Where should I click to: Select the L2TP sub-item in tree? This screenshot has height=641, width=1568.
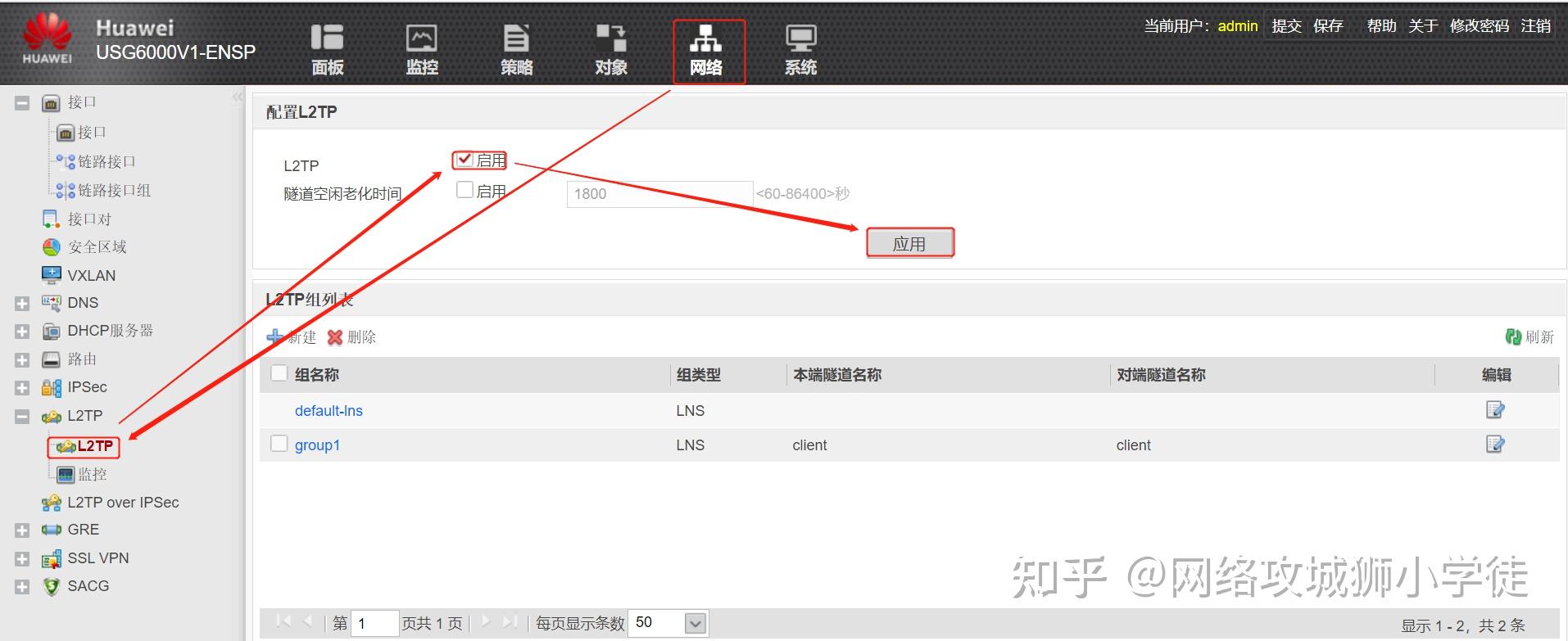pyautogui.click(x=84, y=446)
